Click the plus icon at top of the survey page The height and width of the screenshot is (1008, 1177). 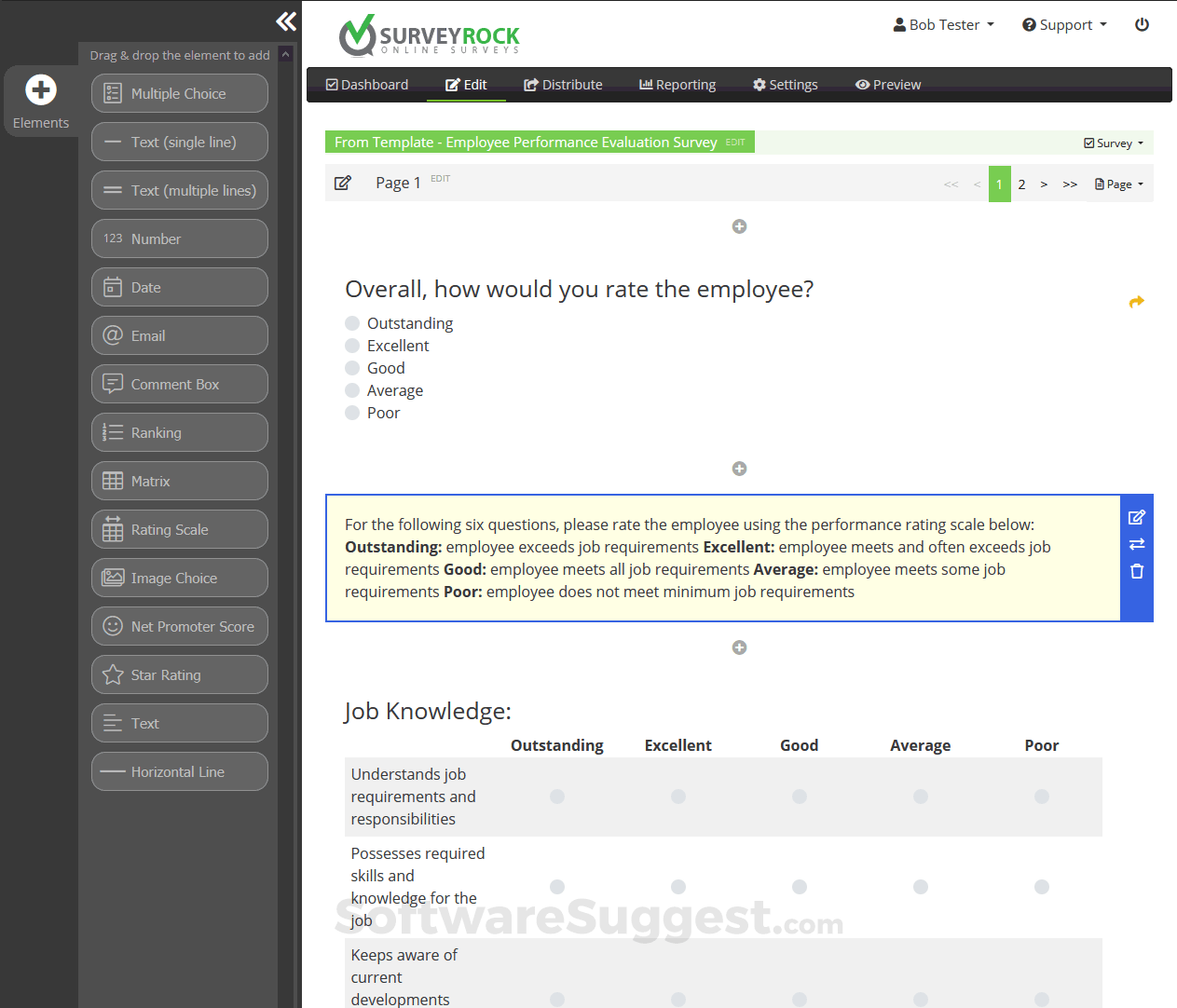pyautogui.click(x=739, y=225)
